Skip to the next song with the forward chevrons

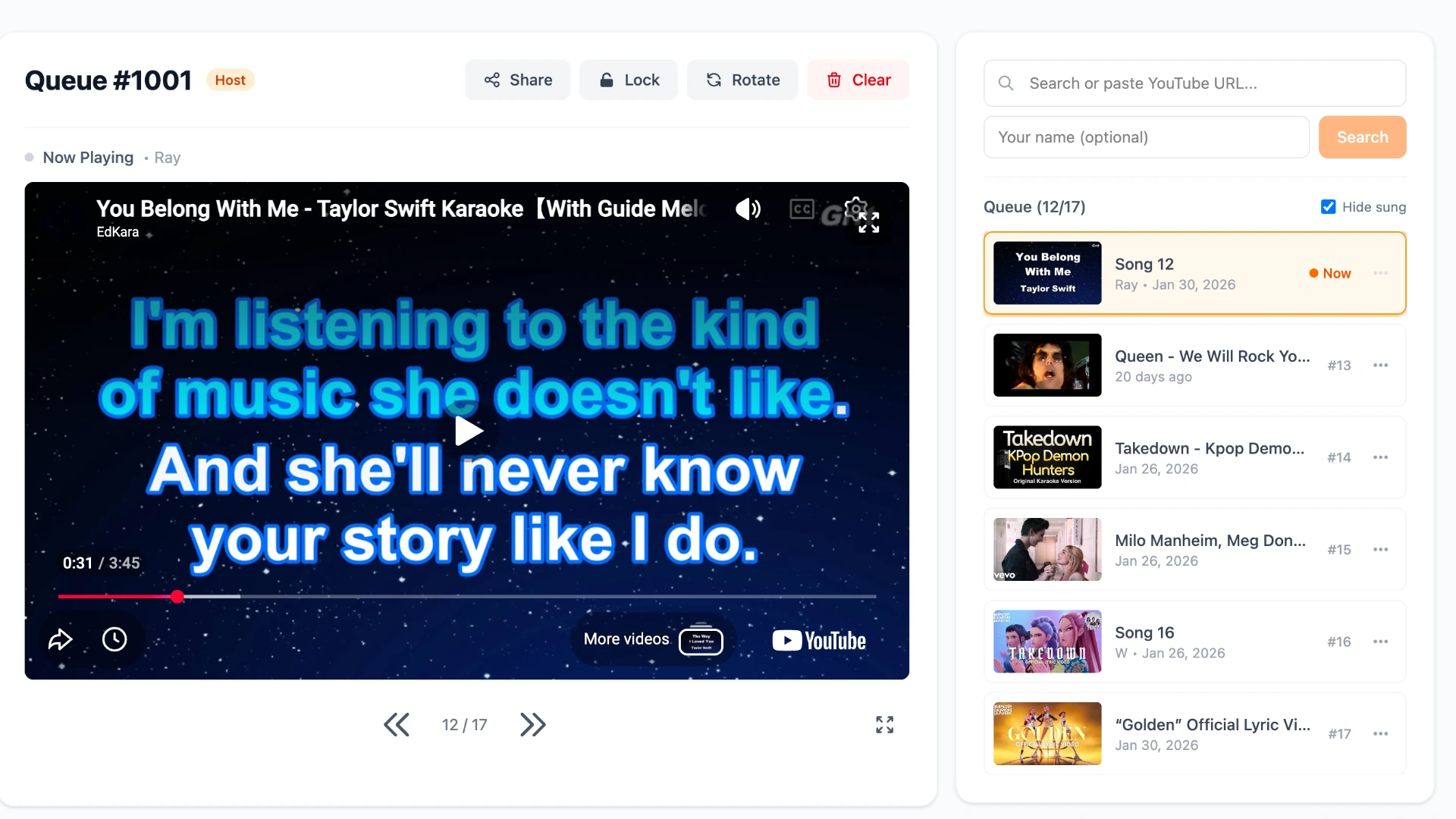point(533,724)
